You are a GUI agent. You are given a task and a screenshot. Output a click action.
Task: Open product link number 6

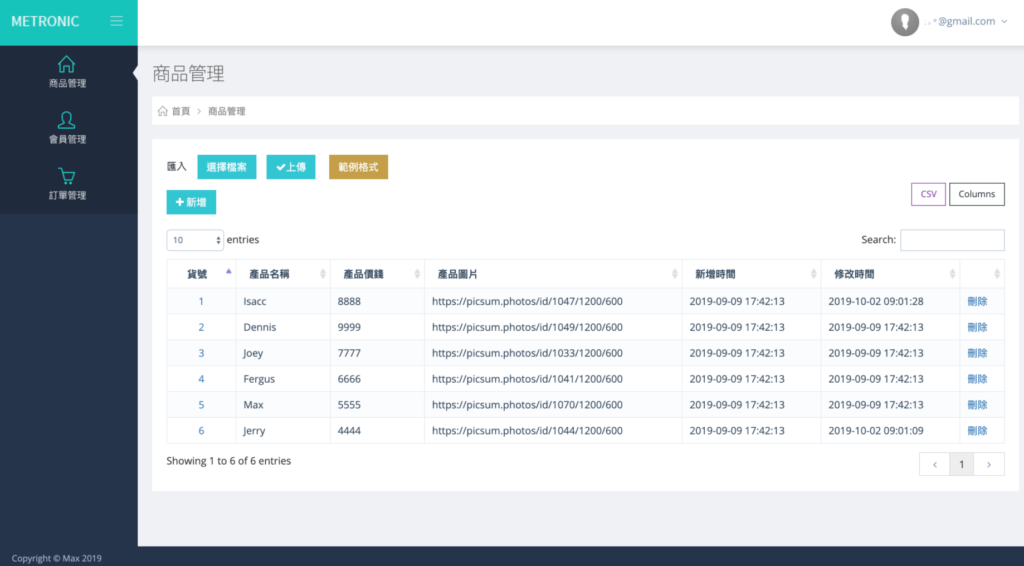tap(201, 431)
